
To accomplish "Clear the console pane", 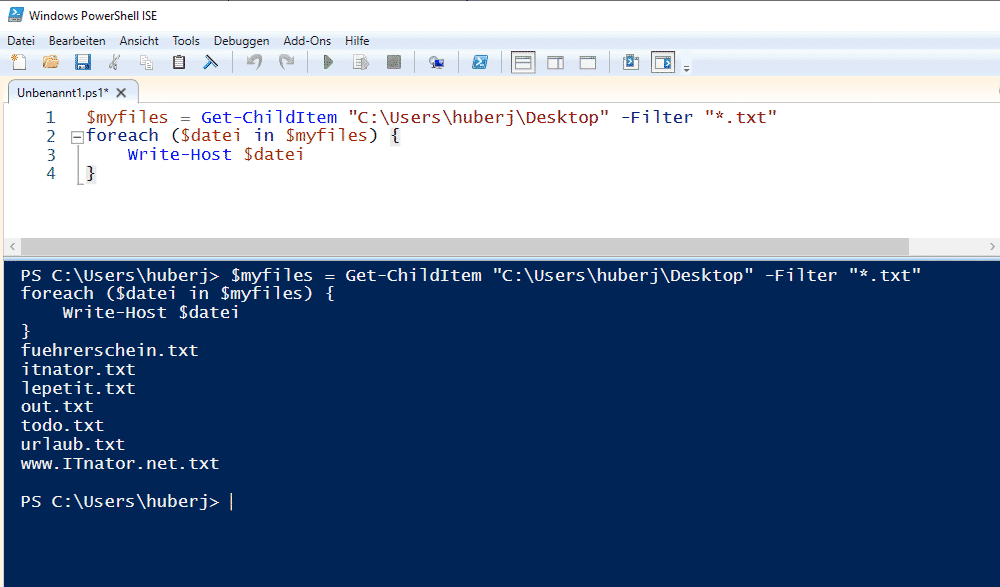I will point(210,62).
